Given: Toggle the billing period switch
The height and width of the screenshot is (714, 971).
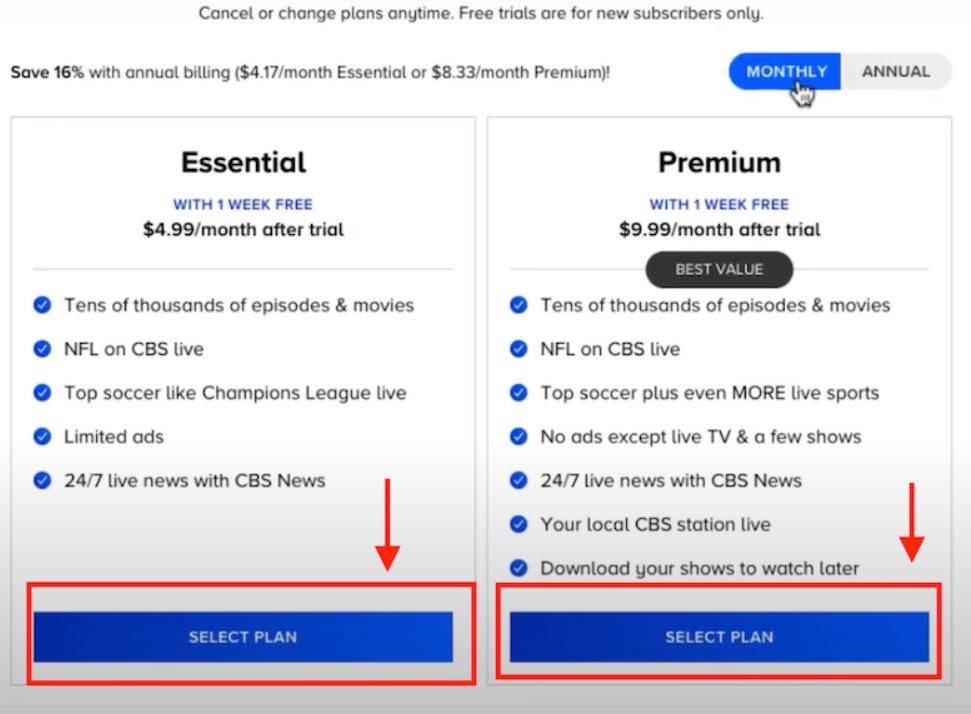Looking at the screenshot, I should tap(839, 71).
